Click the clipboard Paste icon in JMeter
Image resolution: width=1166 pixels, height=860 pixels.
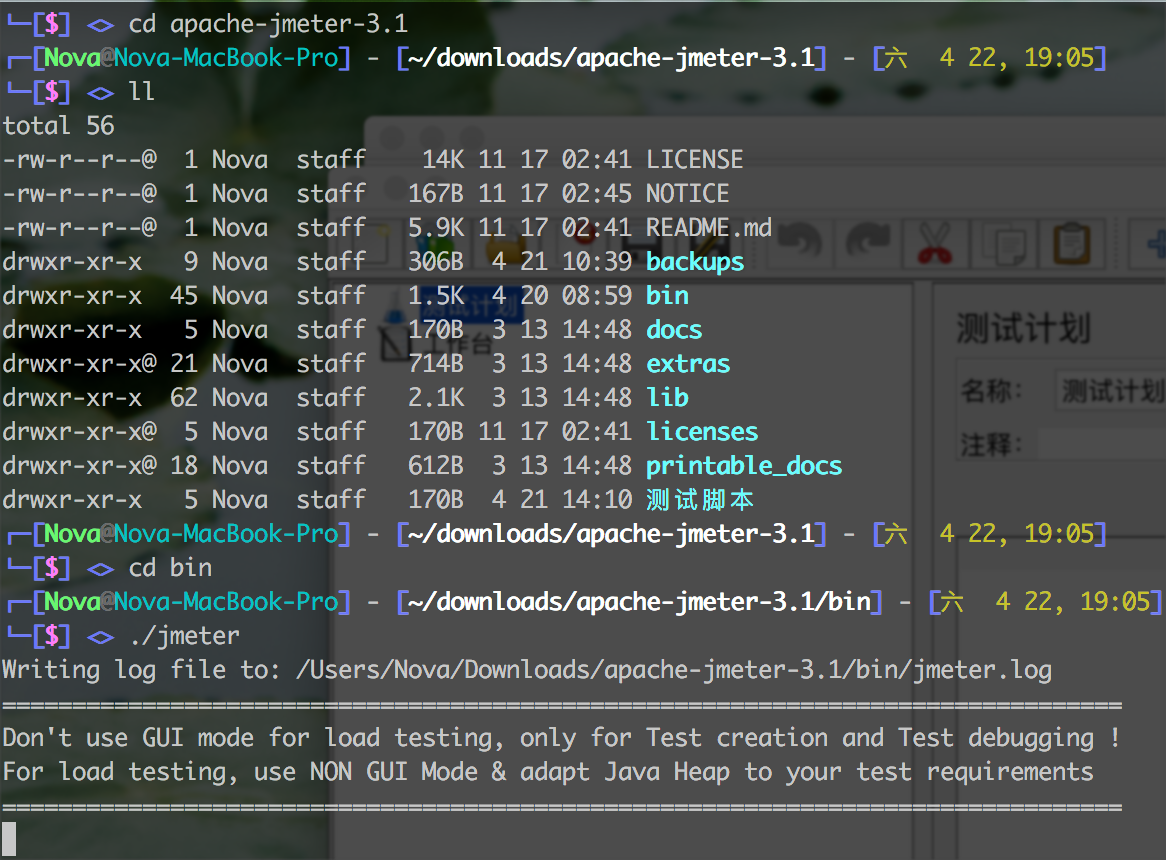coord(1072,243)
